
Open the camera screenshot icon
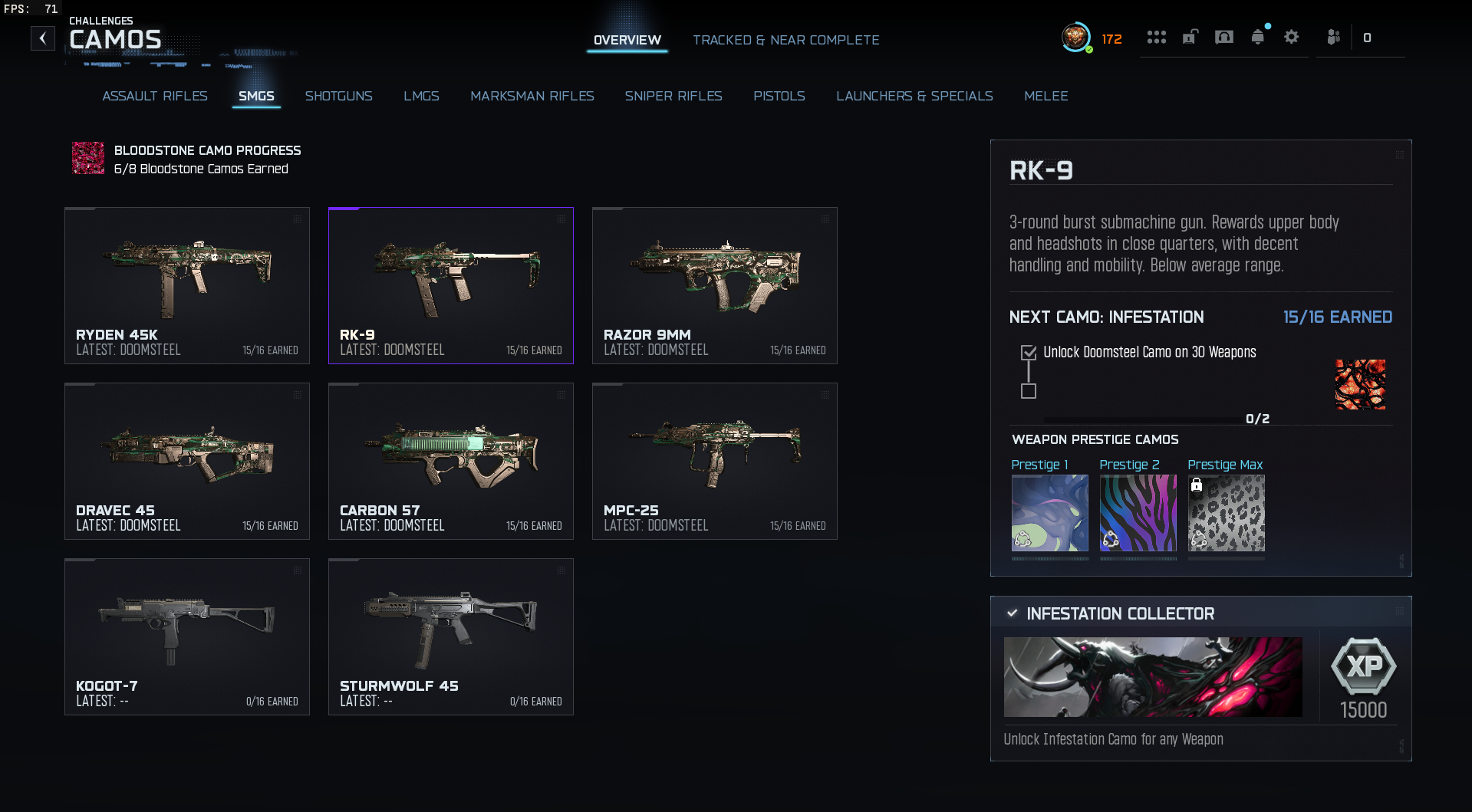coord(1224,37)
